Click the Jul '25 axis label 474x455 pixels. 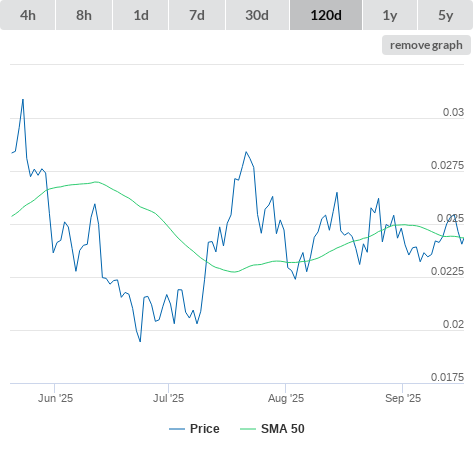tap(168, 398)
